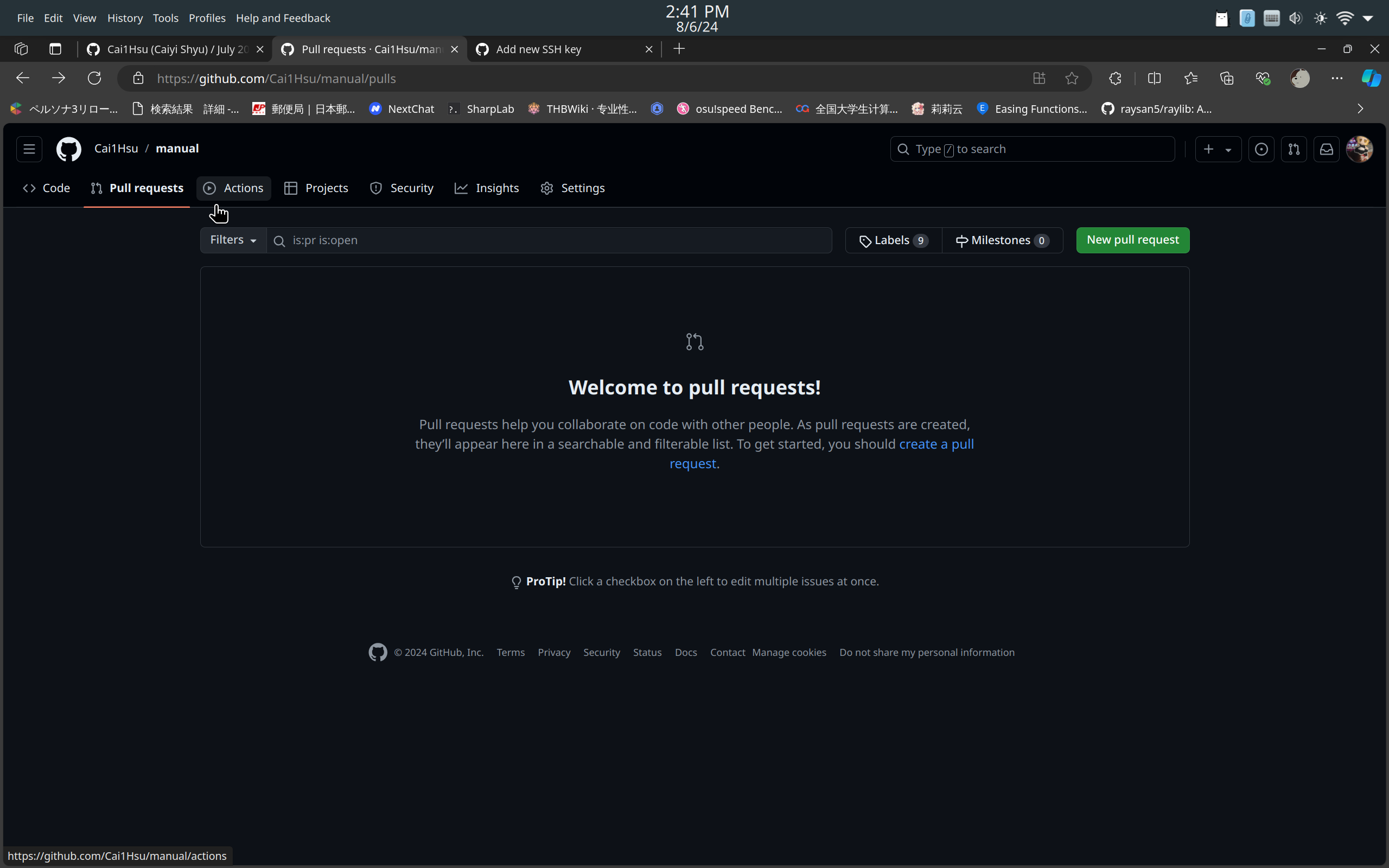Click the brightness adjustment icon in system tray
1389x868 pixels.
pyautogui.click(x=1320, y=18)
